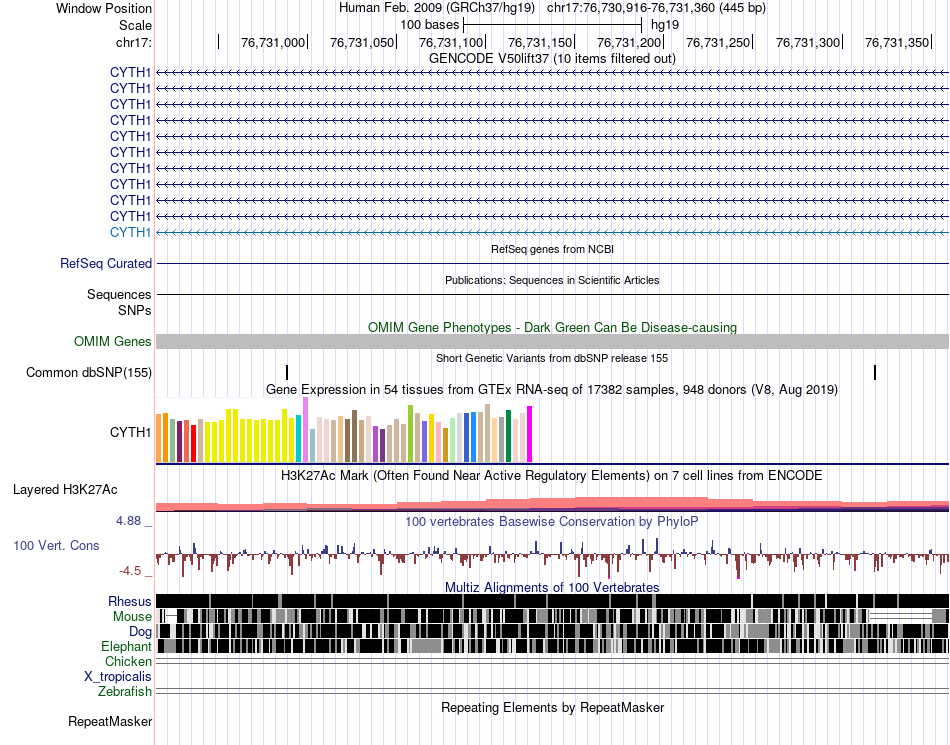Click the first CYTH1 GENCODE transcript label
Screen dimensions: 950x745
[x=130, y=73]
